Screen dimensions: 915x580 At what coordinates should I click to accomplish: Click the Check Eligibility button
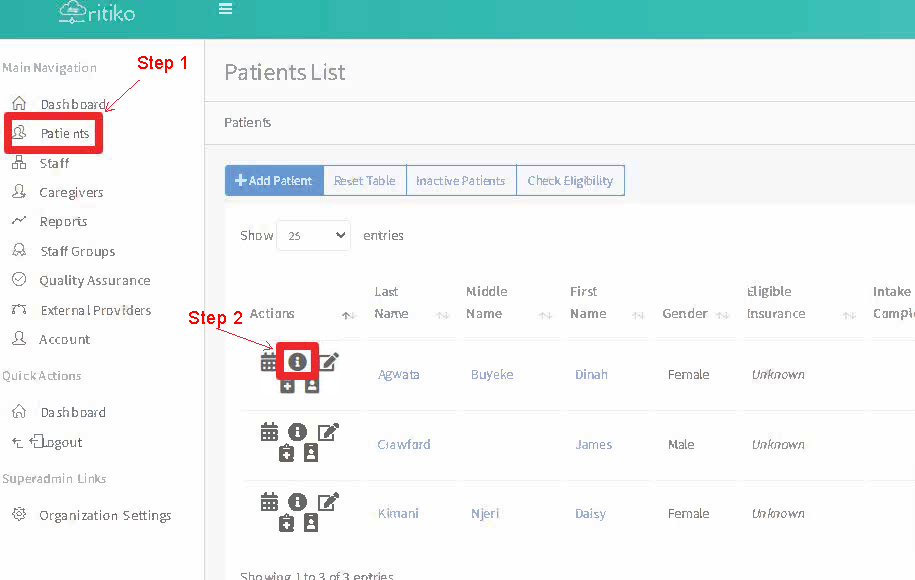pos(570,181)
